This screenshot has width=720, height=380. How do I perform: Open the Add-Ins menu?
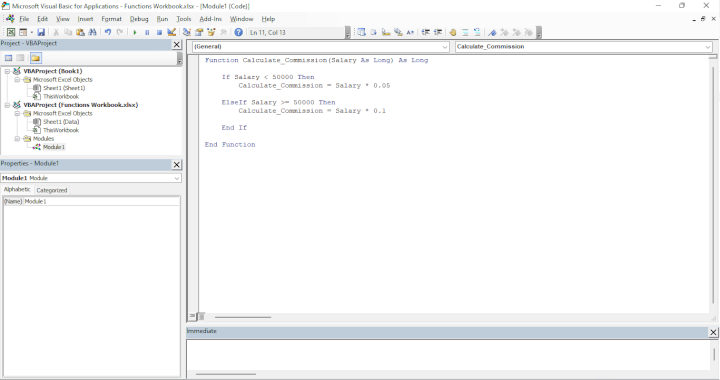pyautogui.click(x=210, y=19)
